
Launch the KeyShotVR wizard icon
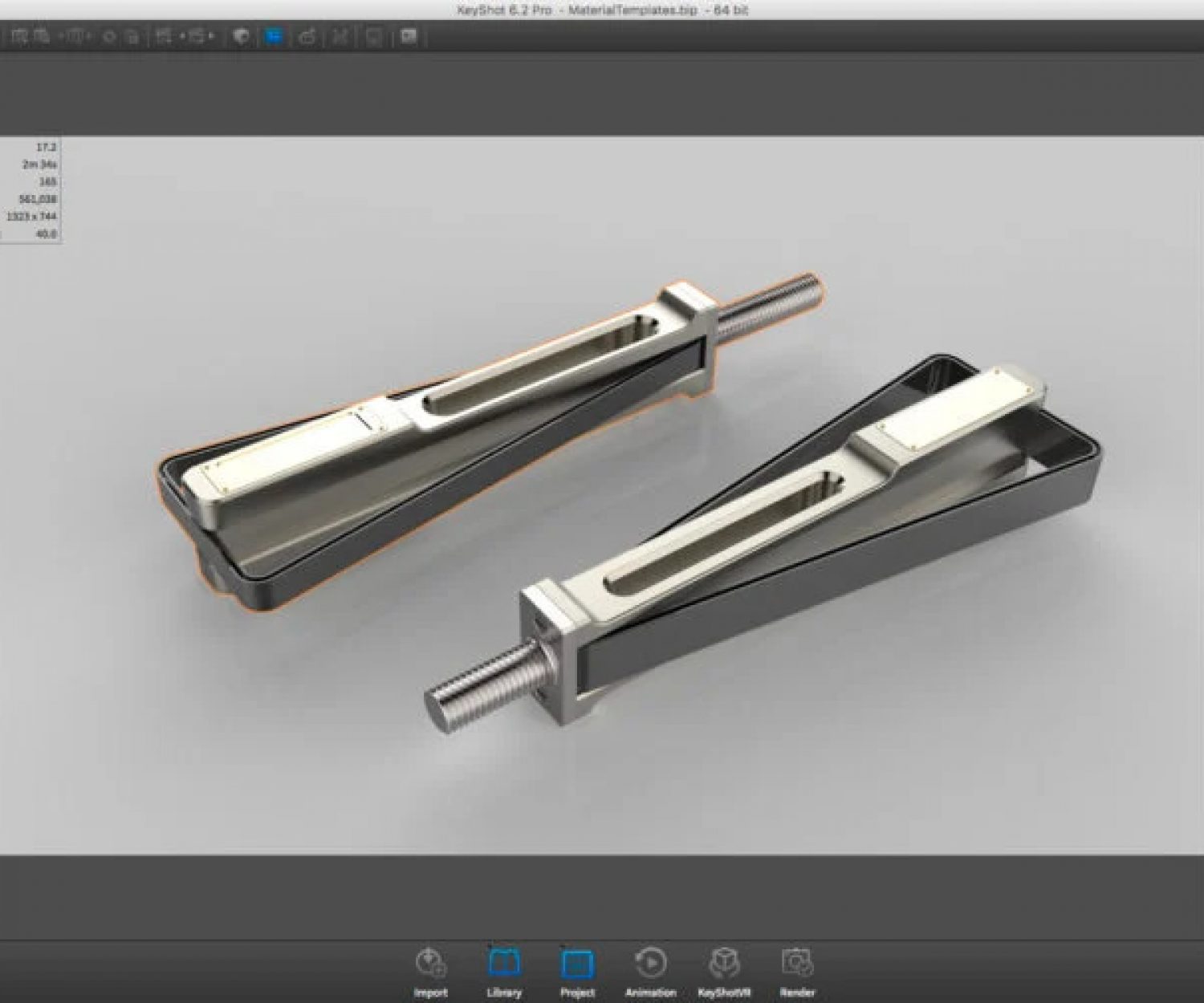pyautogui.click(x=723, y=962)
